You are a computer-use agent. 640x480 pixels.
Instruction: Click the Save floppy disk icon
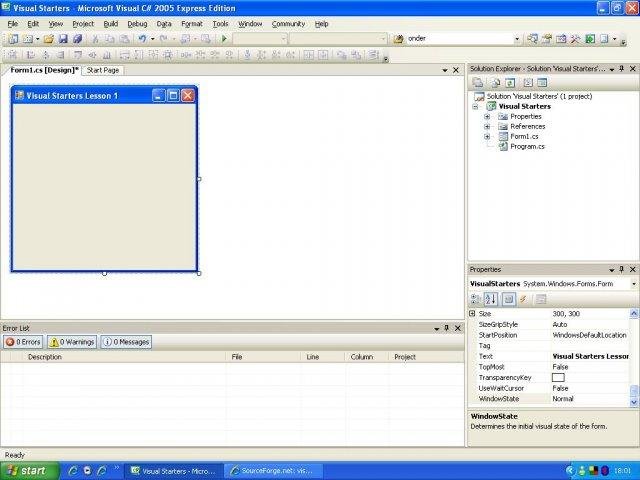pyautogui.click(x=63, y=39)
